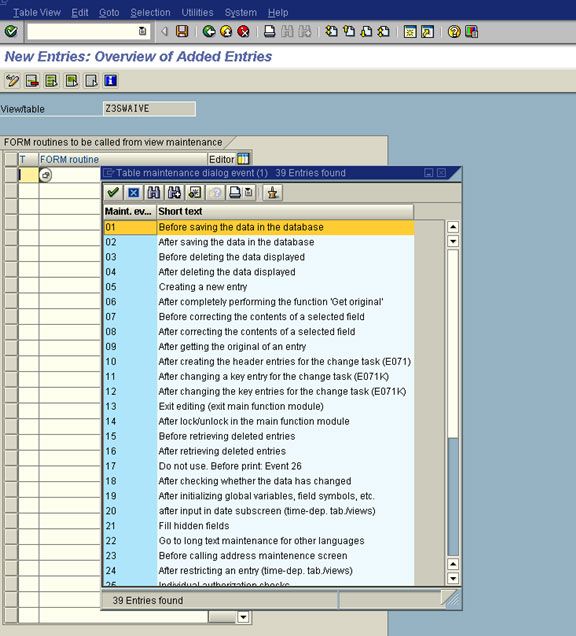Click the lowermost down arrow of the popup scrollbar
Image resolution: width=576 pixels, height=636 pixels.
pyautogui.click(x=453, y=578)
